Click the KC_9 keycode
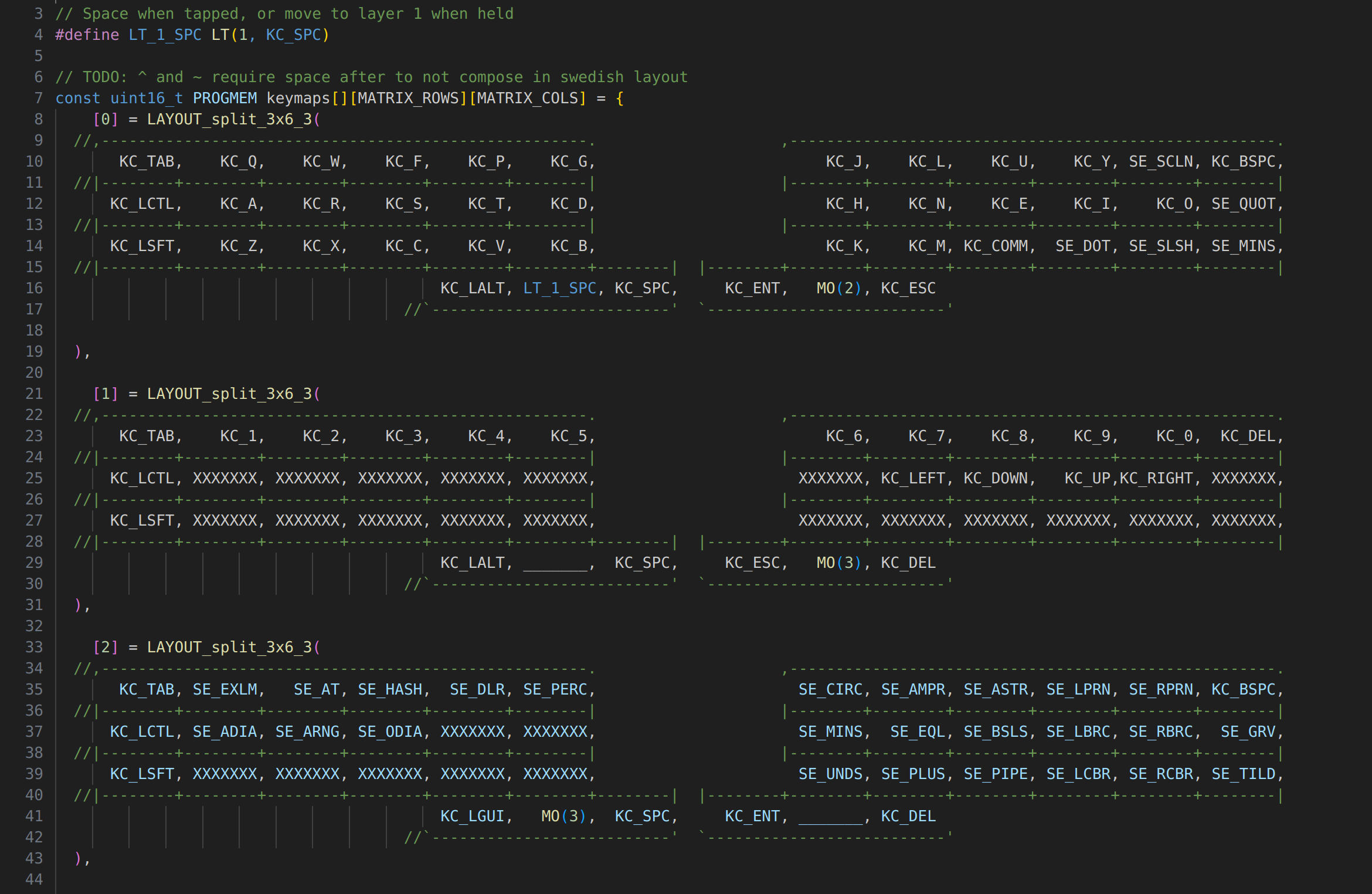 tap(1092, 436)
